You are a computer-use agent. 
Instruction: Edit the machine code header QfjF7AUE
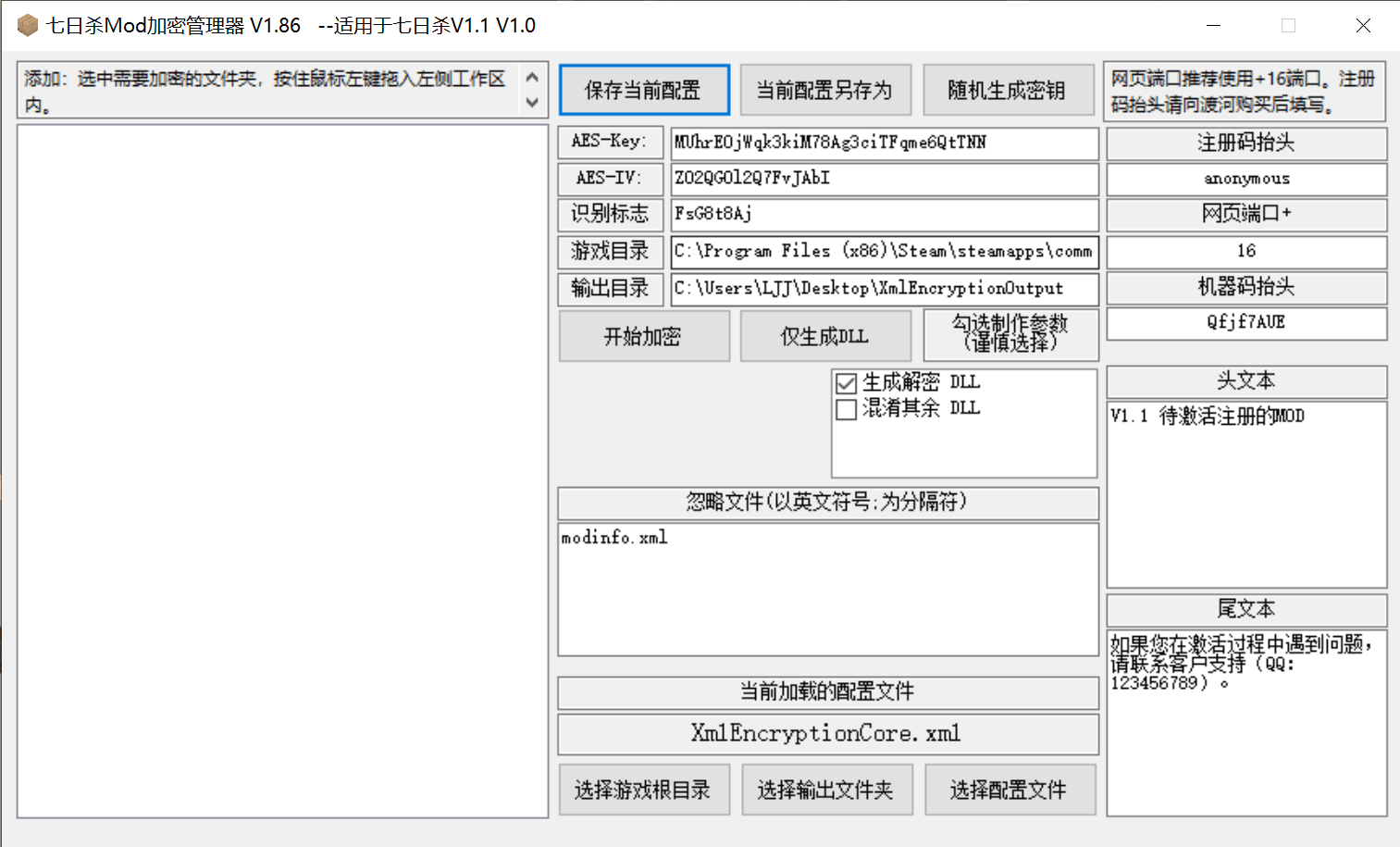(1246, 323)
